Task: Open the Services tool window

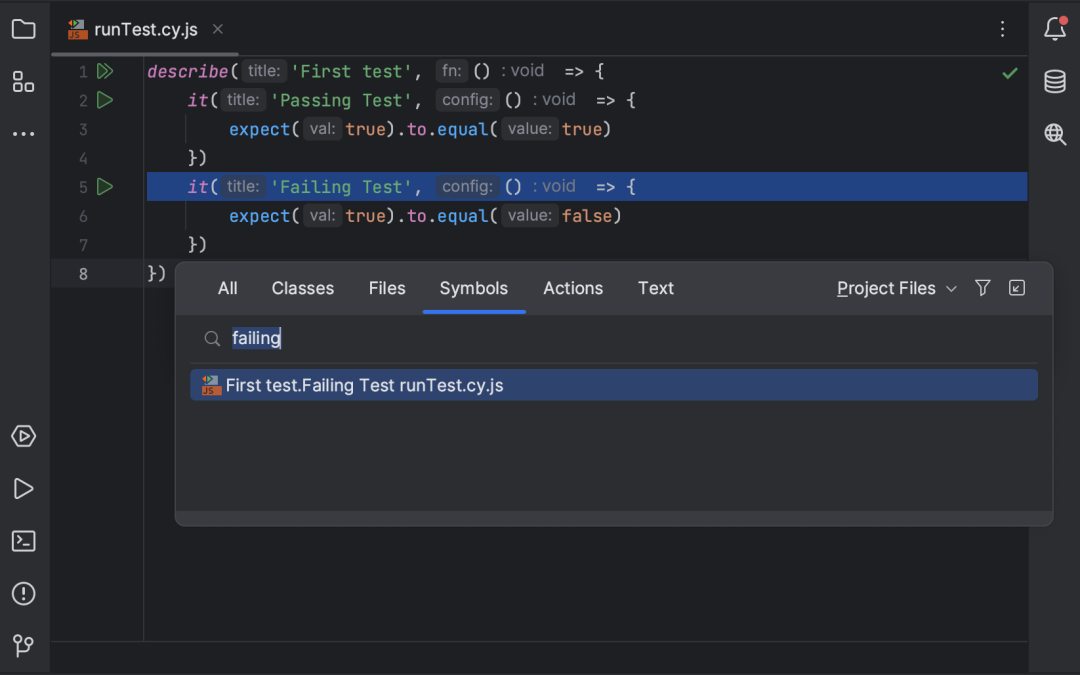Action: pos(23,436)
